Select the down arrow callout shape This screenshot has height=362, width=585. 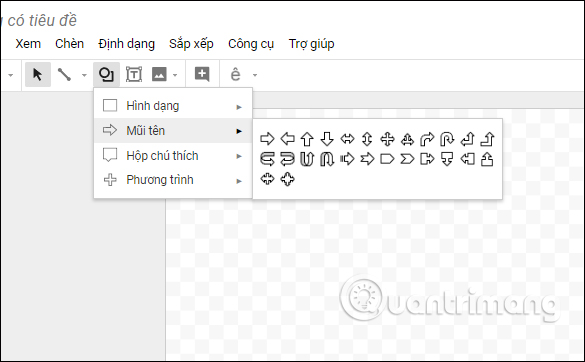click(x=447, y=159)
